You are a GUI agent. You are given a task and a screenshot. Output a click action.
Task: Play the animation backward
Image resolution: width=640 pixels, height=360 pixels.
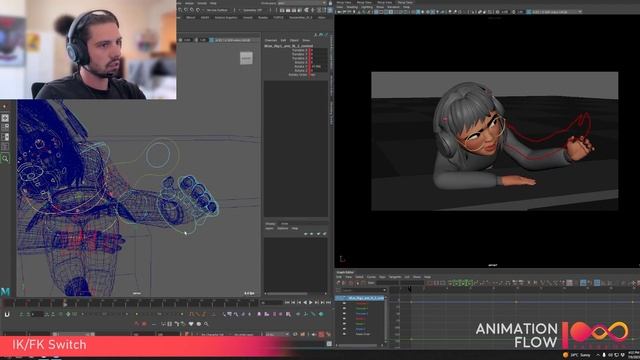click(x=305, y=302)
